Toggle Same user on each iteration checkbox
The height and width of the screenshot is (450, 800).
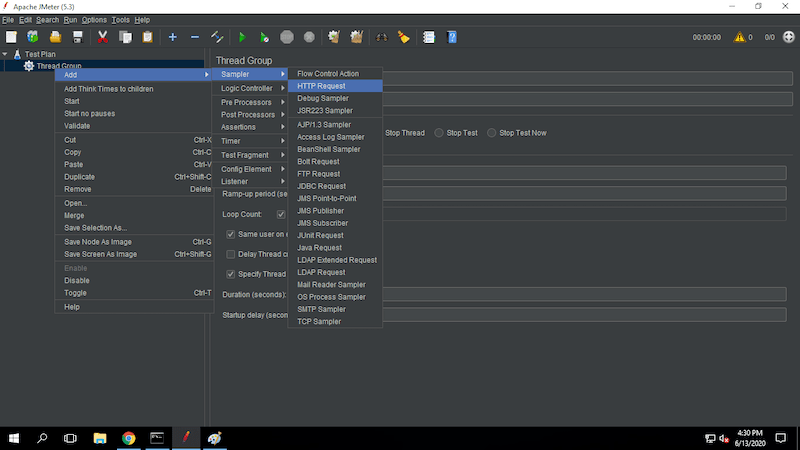point(231,234)
